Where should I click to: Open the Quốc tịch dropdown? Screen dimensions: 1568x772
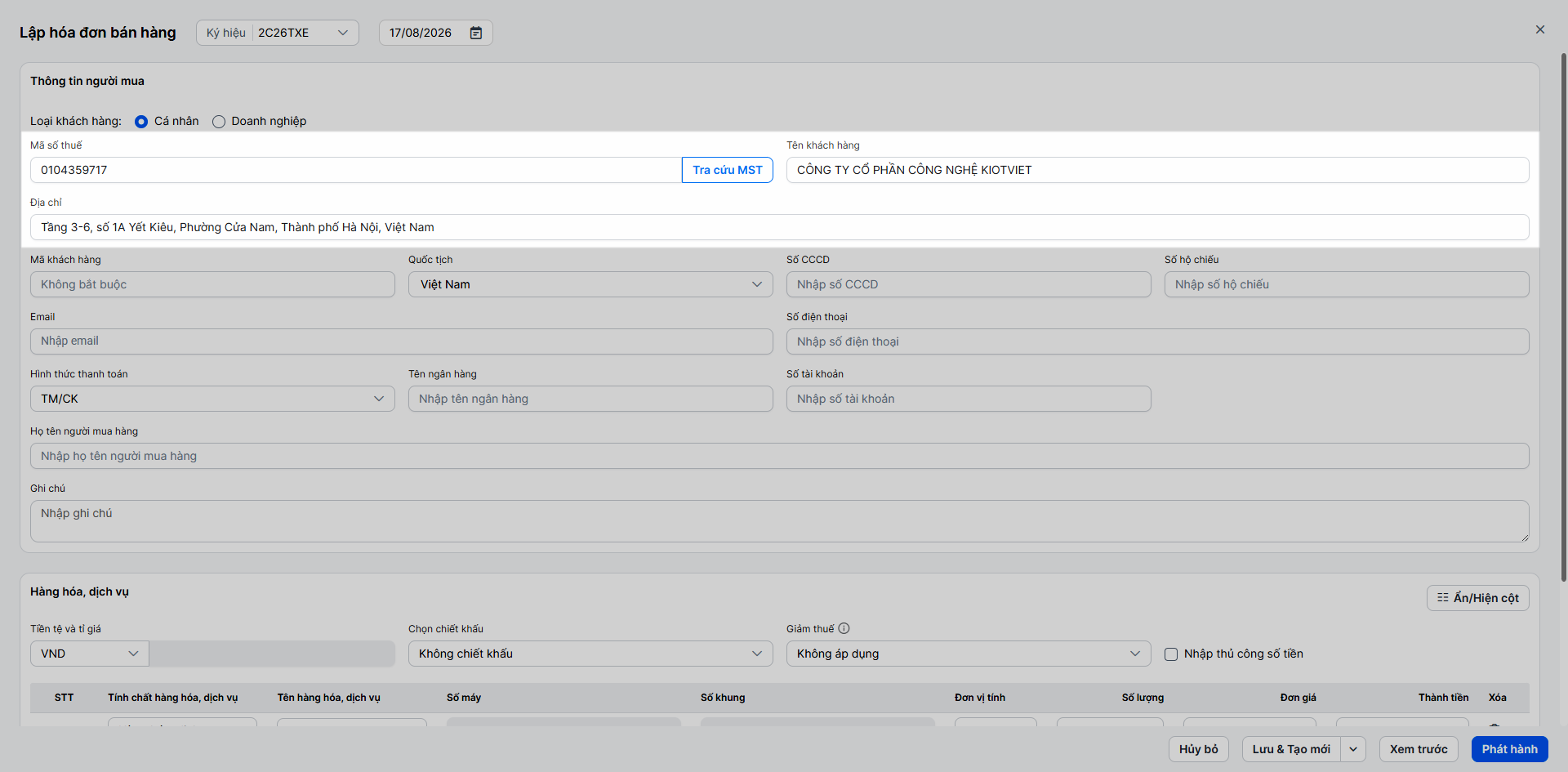590,284
